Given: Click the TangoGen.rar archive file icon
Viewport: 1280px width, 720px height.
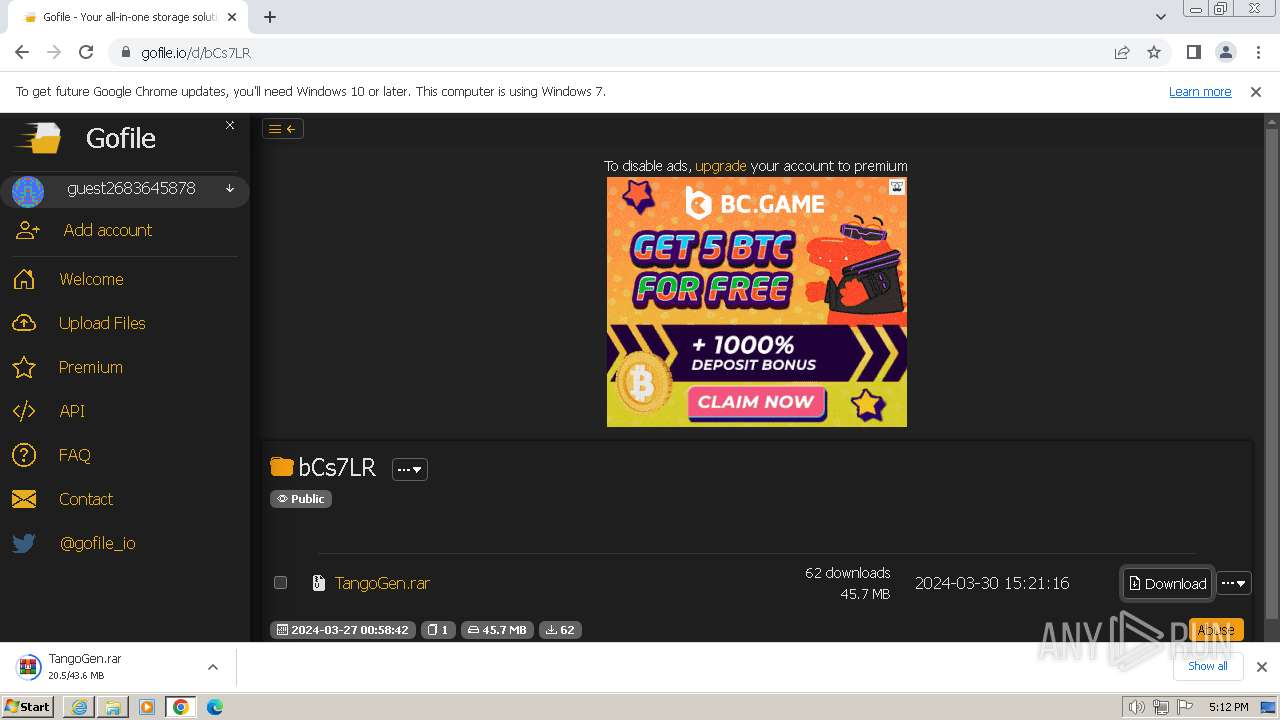Looking at the screenshot, I should tap(319, 583).
